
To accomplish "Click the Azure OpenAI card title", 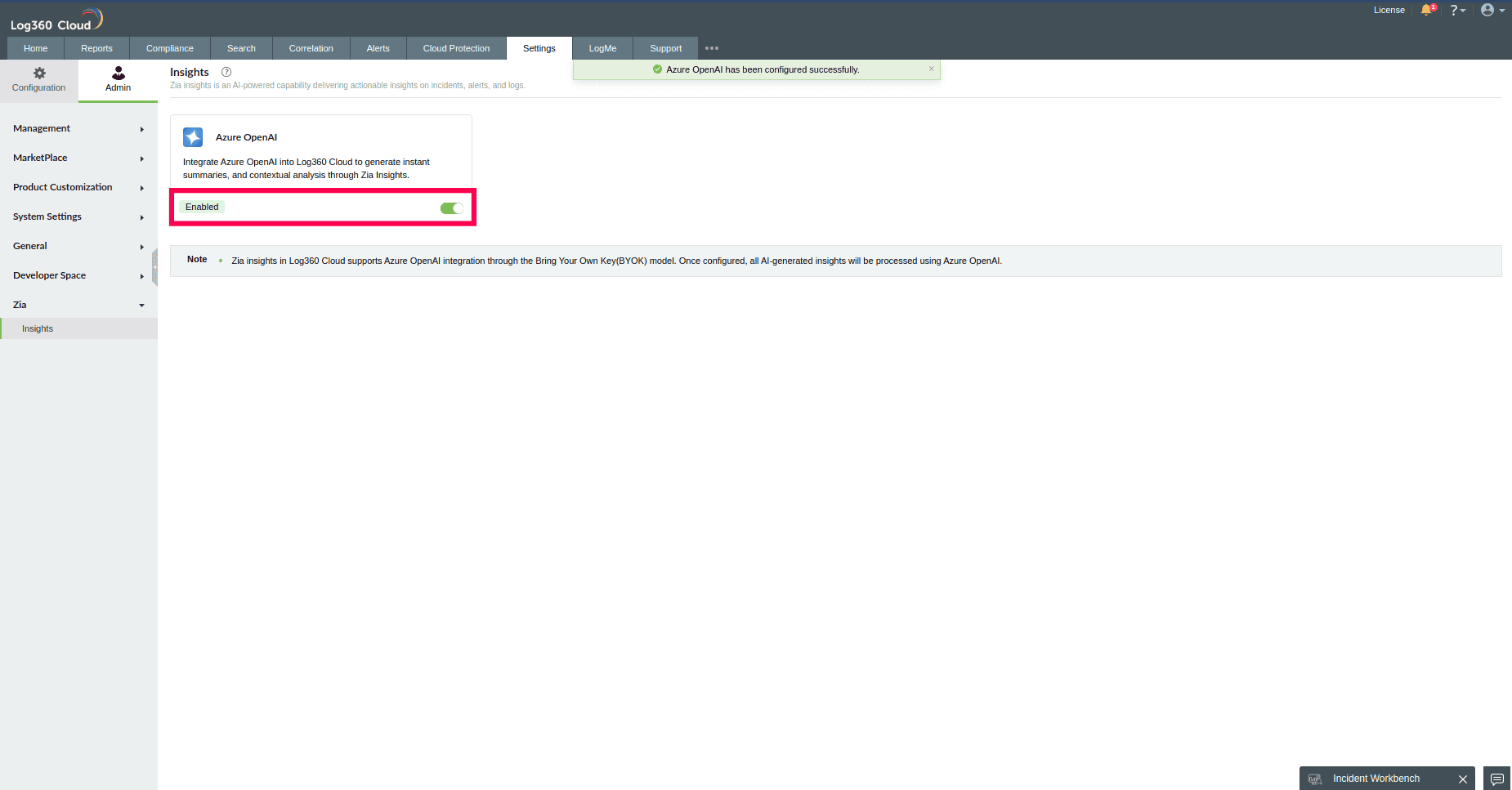I will point(246,137).
